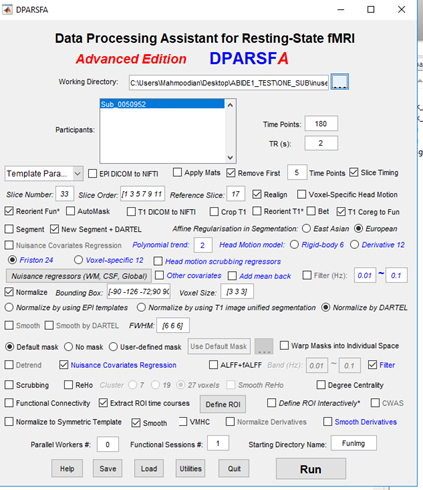Select the East Asian radio button
Screen dimensions: 423x490
306,229
